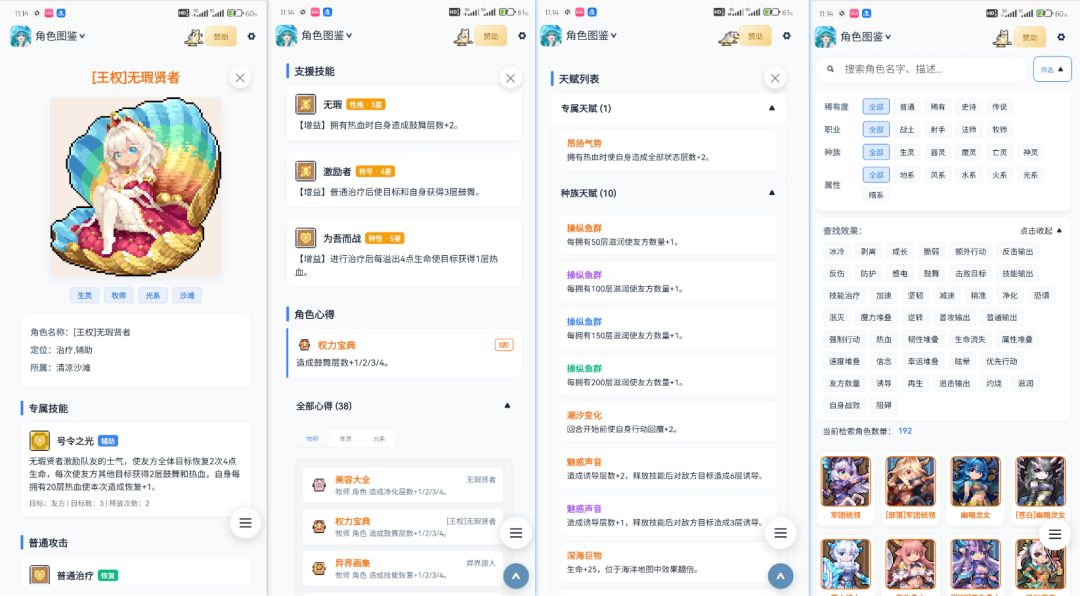Screen dimensions: 1080x596
Task: Open the hamburger menu on the 支援技能 screen
Action: point(516,533)
